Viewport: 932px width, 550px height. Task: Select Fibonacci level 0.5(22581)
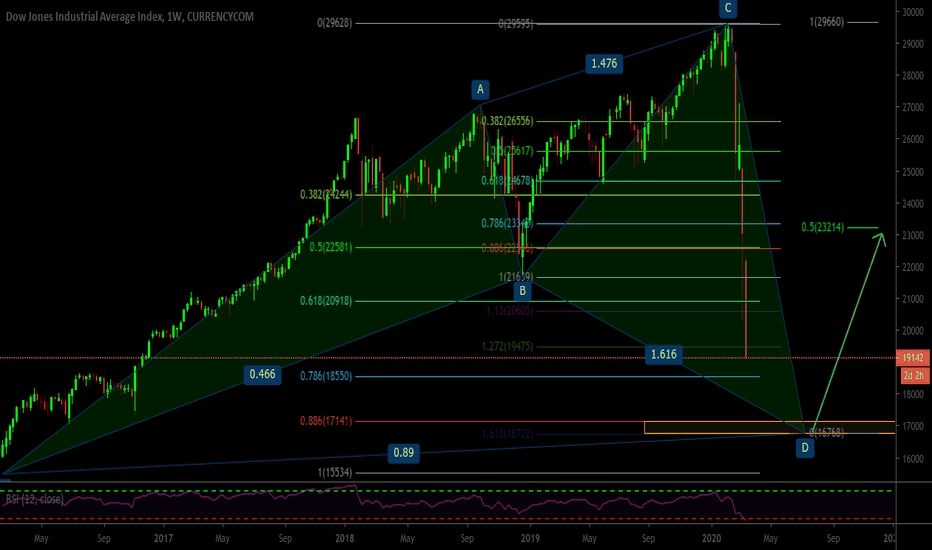330,247
